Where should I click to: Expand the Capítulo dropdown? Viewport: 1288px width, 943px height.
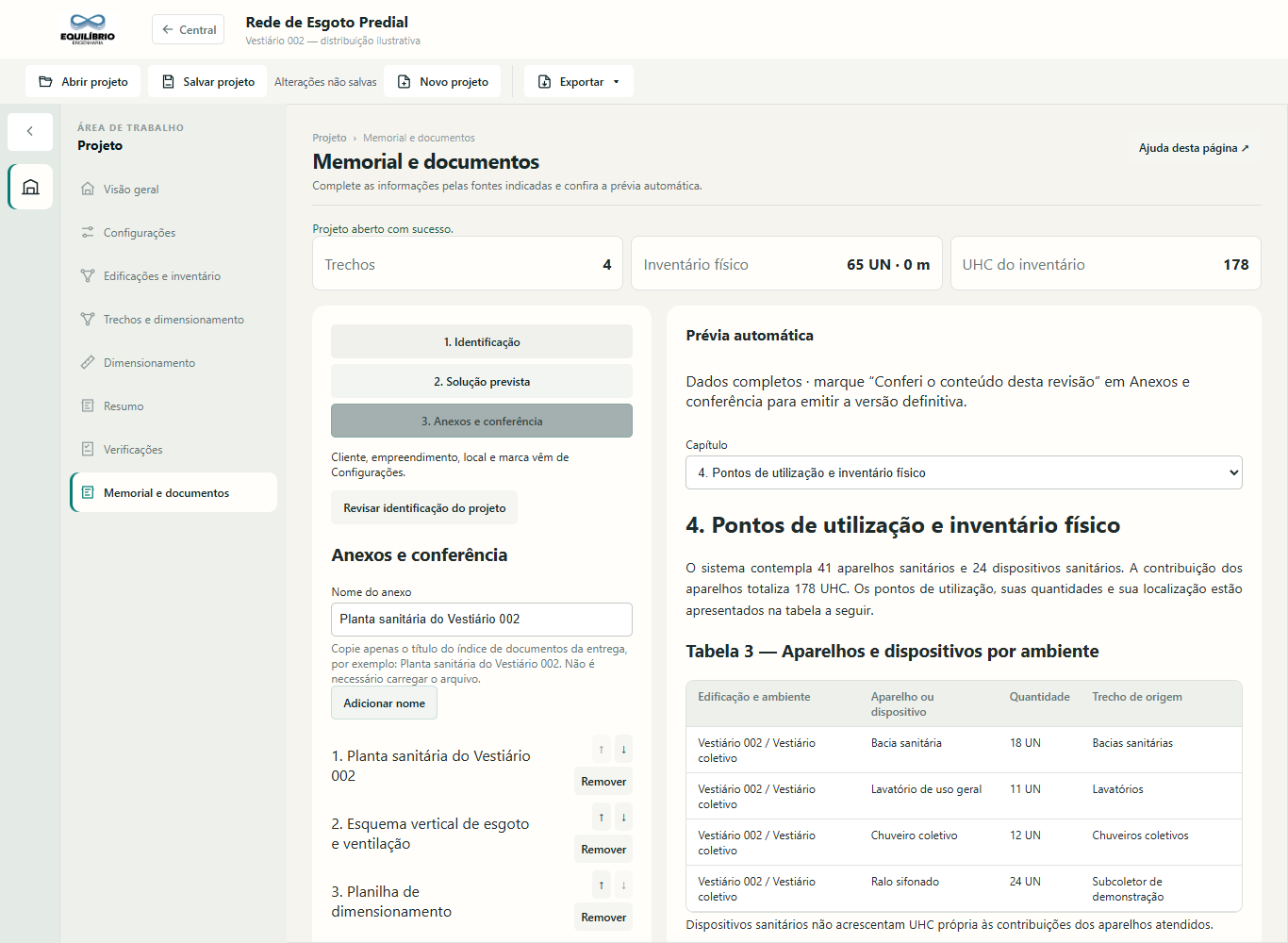pyautogui.click(x=964, y=472)
